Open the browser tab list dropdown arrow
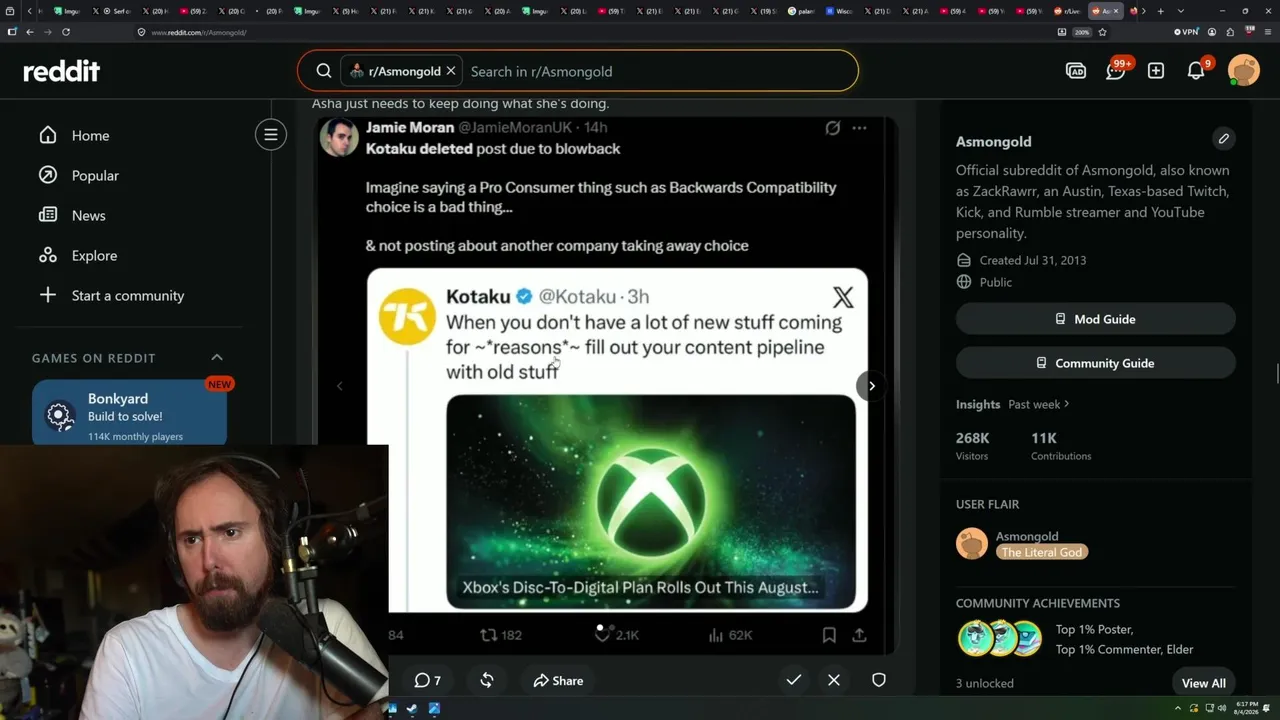This screenshot has height=720, width=1280. tap(1181, 11)
